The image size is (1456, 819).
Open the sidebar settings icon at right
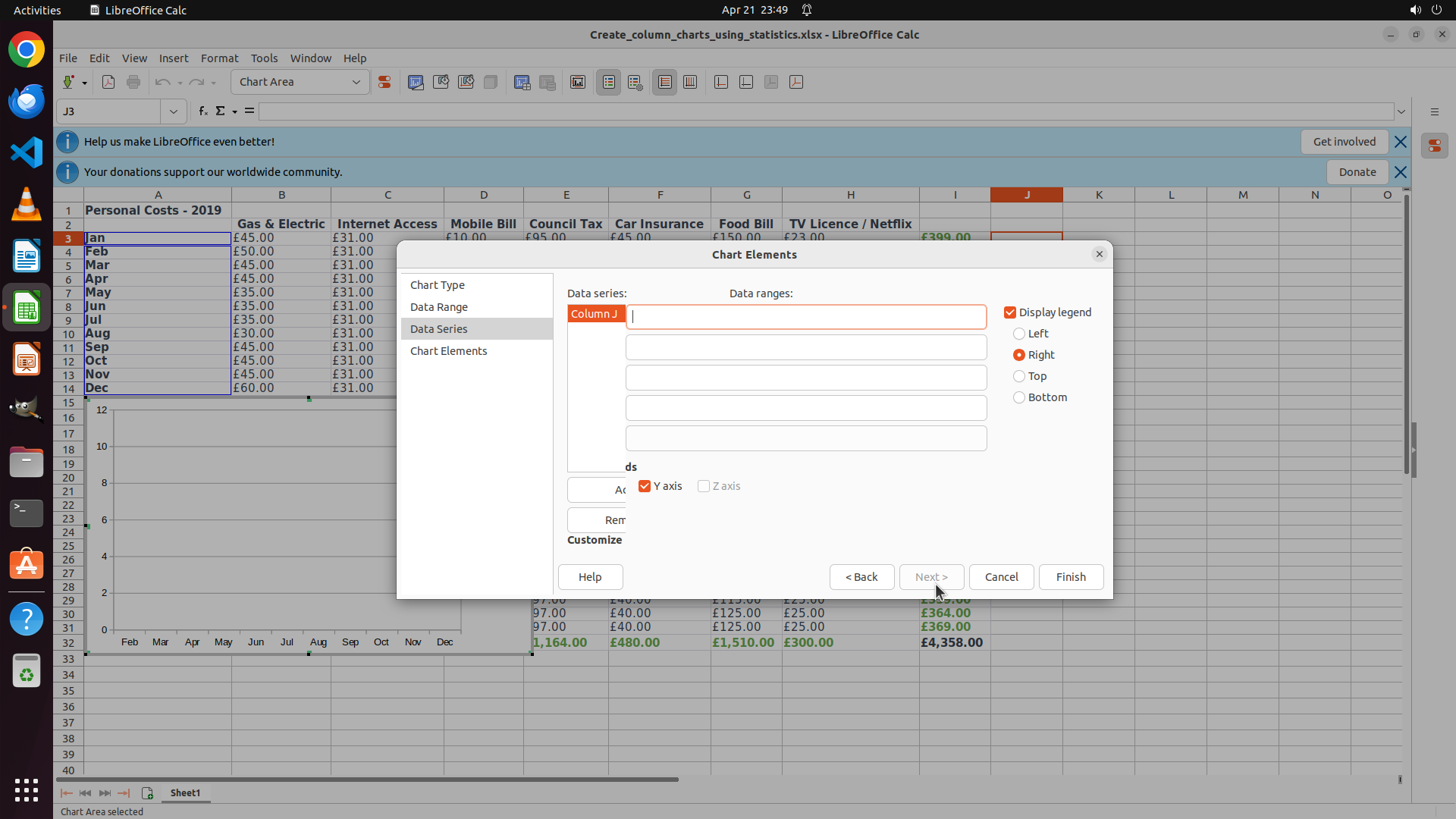1434,111
